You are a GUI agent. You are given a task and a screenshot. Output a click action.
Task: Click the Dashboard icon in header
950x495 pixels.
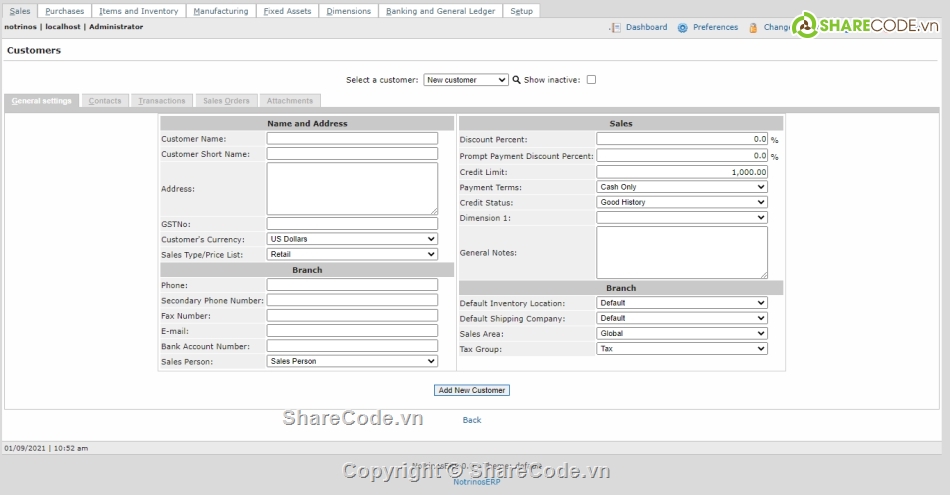coord(615,27)
